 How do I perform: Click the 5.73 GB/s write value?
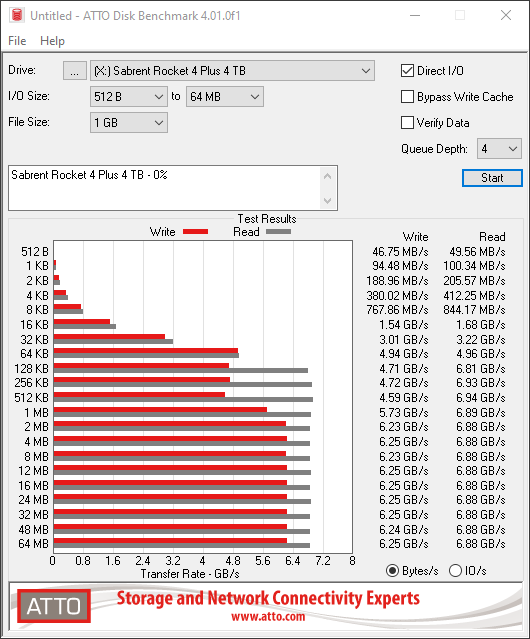coord(404,412)
